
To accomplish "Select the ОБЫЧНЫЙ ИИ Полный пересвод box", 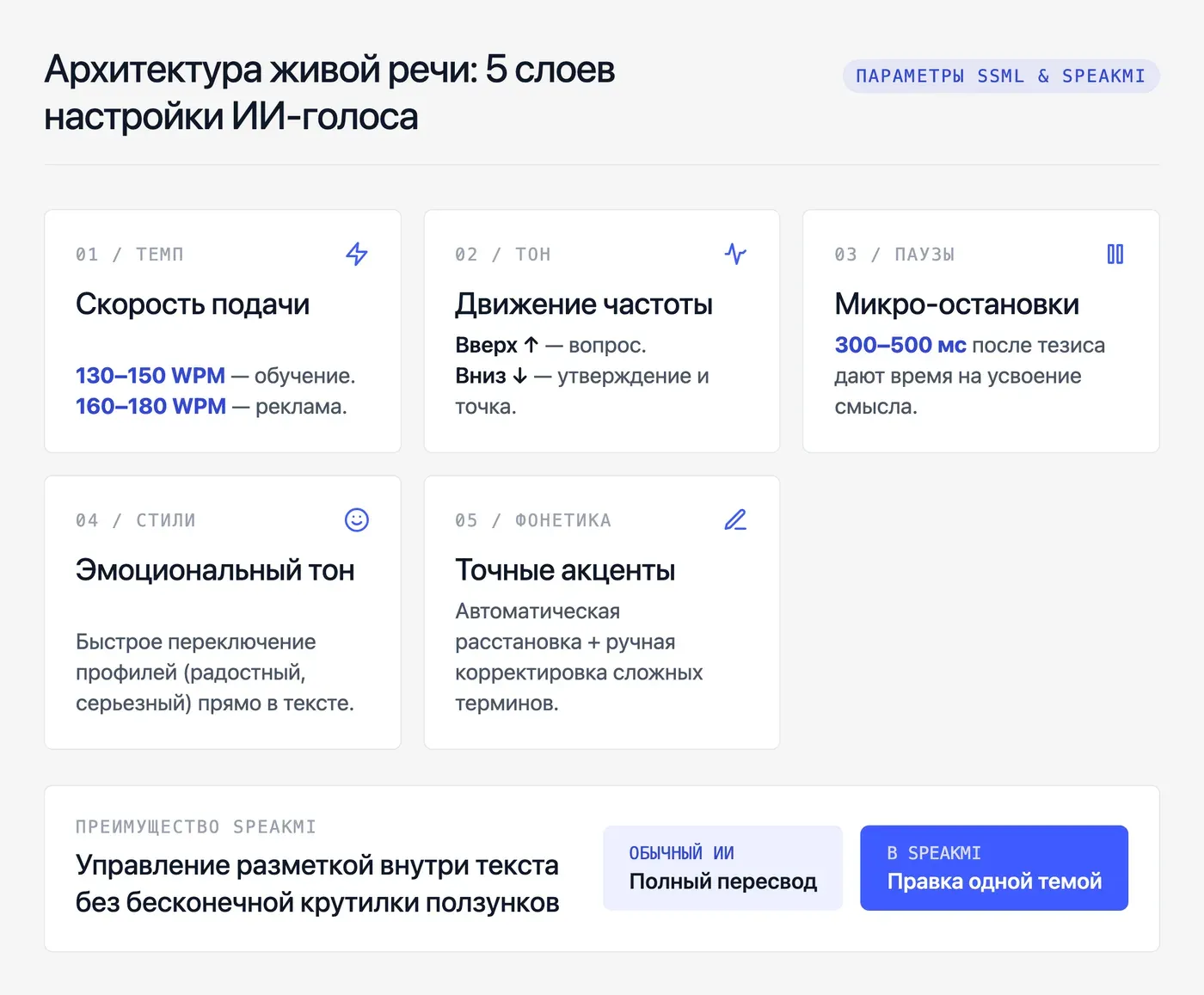I will (722, 868).
